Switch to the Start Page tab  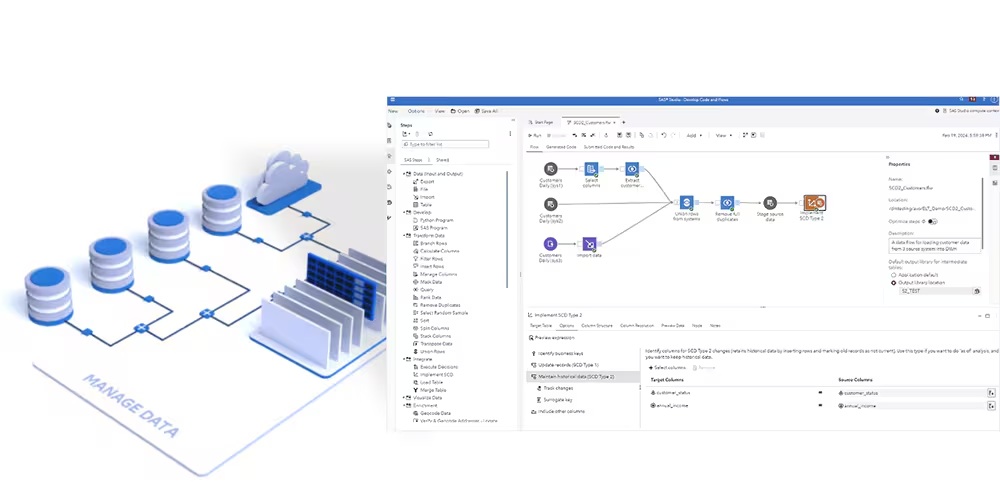coord(541,122)
